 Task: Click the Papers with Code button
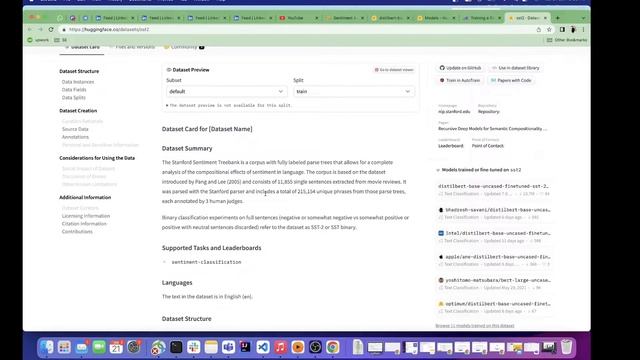pyautogui.click(x=511, y=80)
